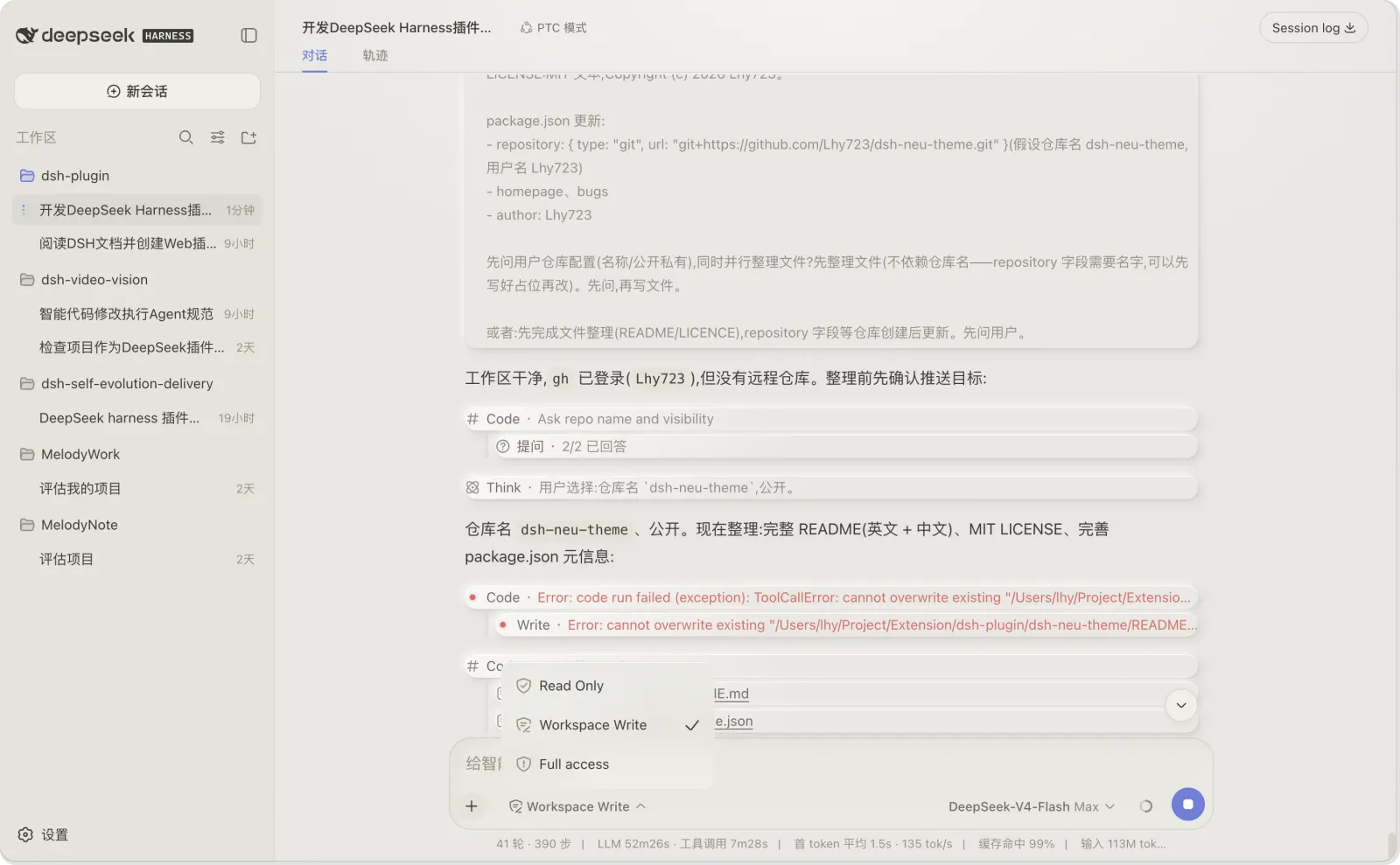The width and height of the screenshot is (1400, 865).
Task: Click the hash icon beside Ask repo name
Action: (x=472, y=419)
